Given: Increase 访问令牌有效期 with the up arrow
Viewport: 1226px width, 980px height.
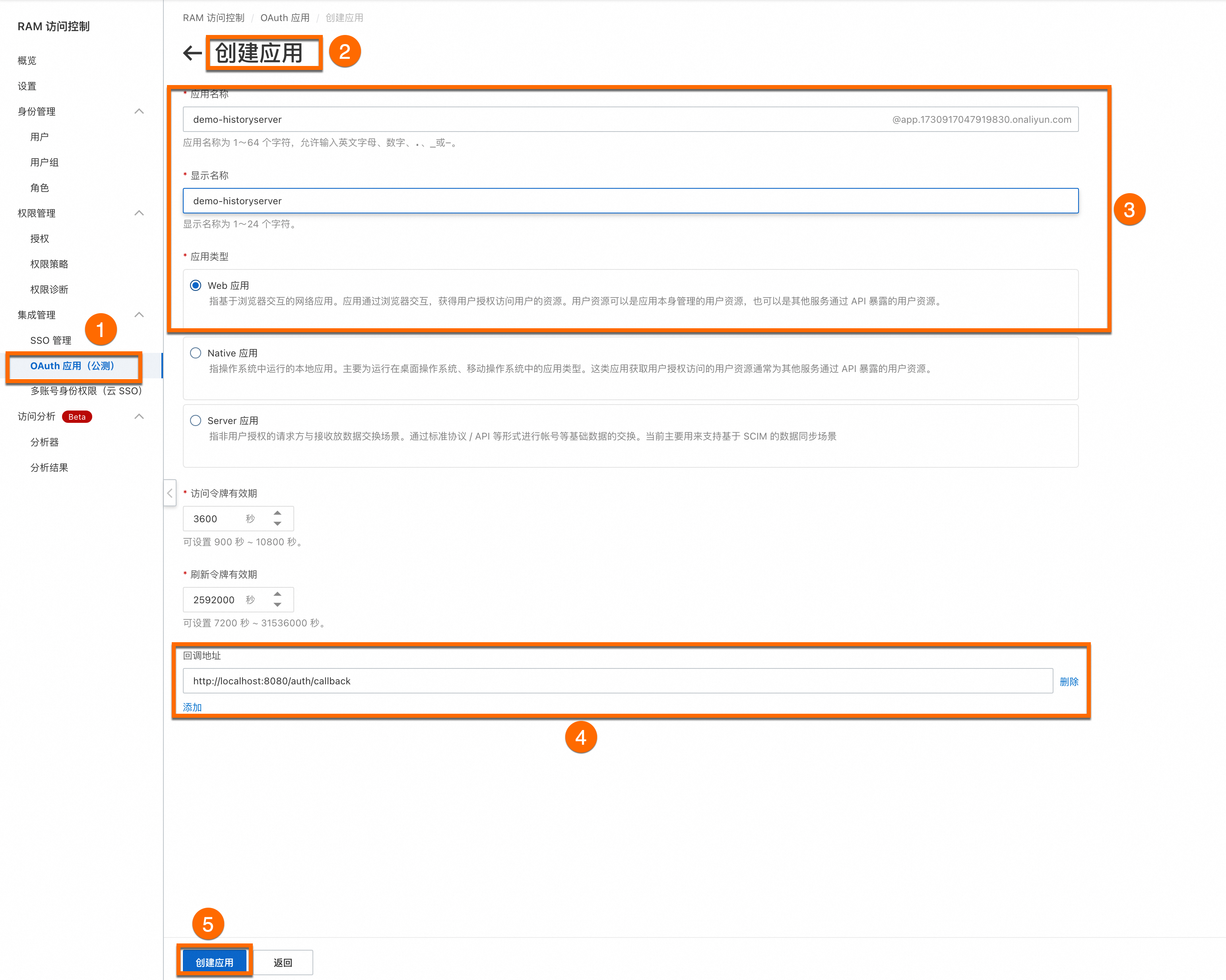Looking at the screenshot, I should [x=277, y=513].
